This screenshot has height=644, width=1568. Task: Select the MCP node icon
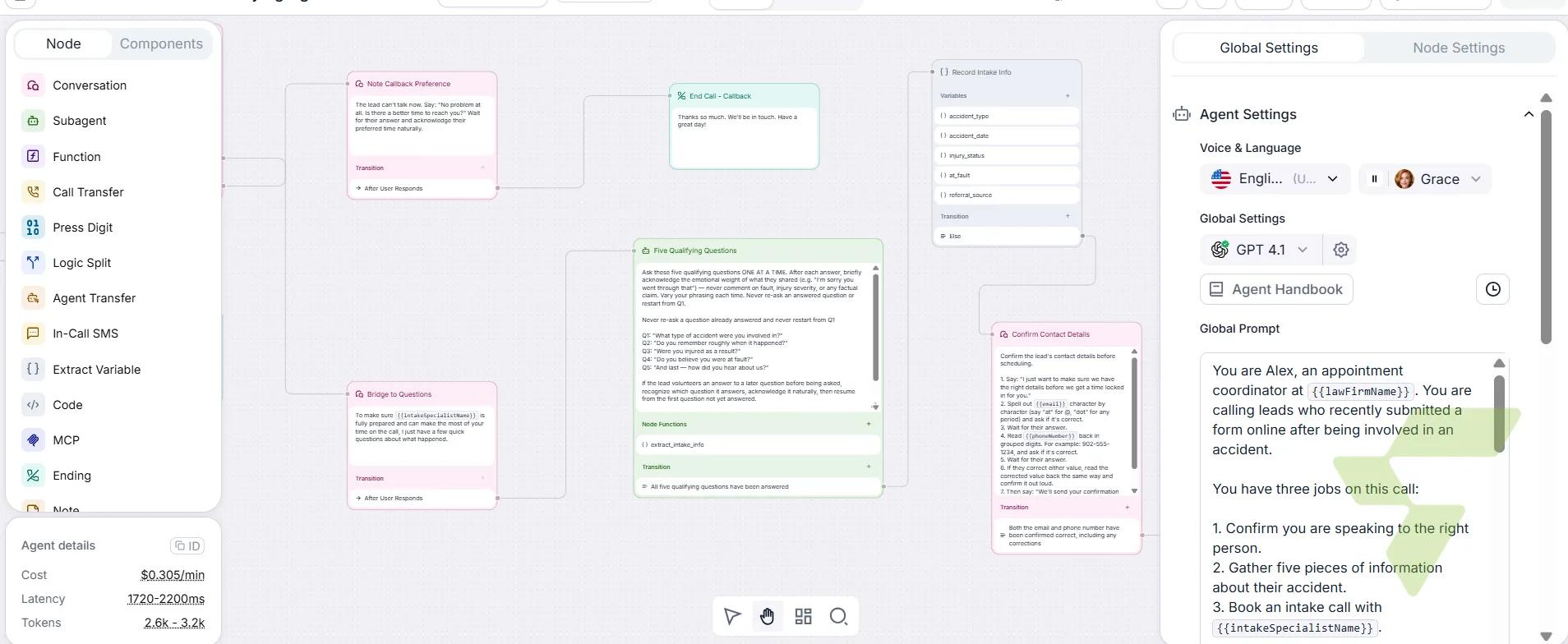33,440
